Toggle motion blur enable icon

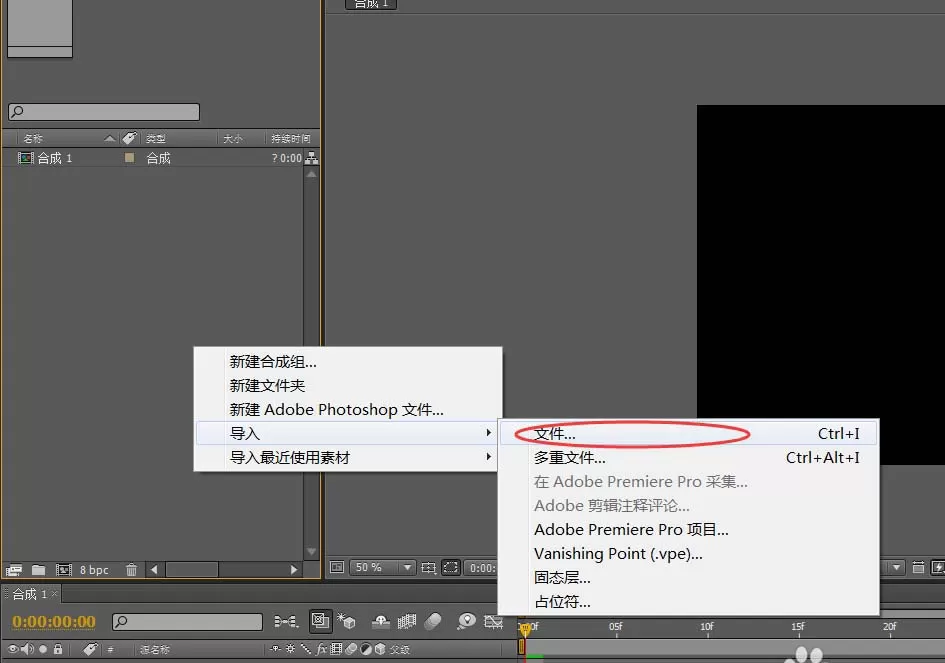433,621
